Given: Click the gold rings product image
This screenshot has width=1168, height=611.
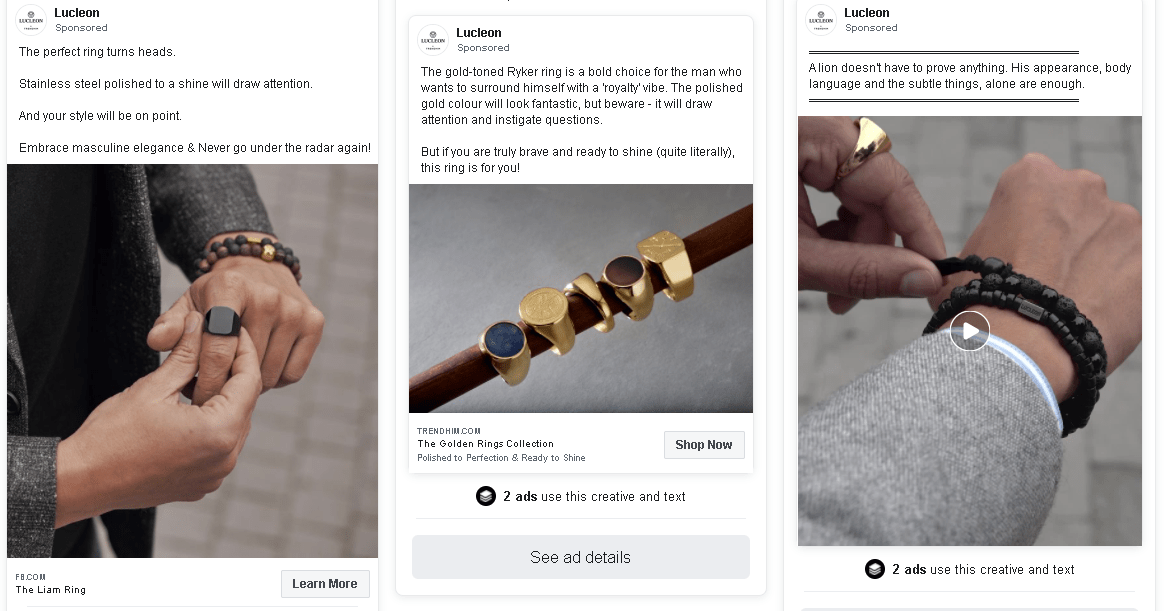Looking at the screenshot, I should pyautogui.click(x=580, y=297).
